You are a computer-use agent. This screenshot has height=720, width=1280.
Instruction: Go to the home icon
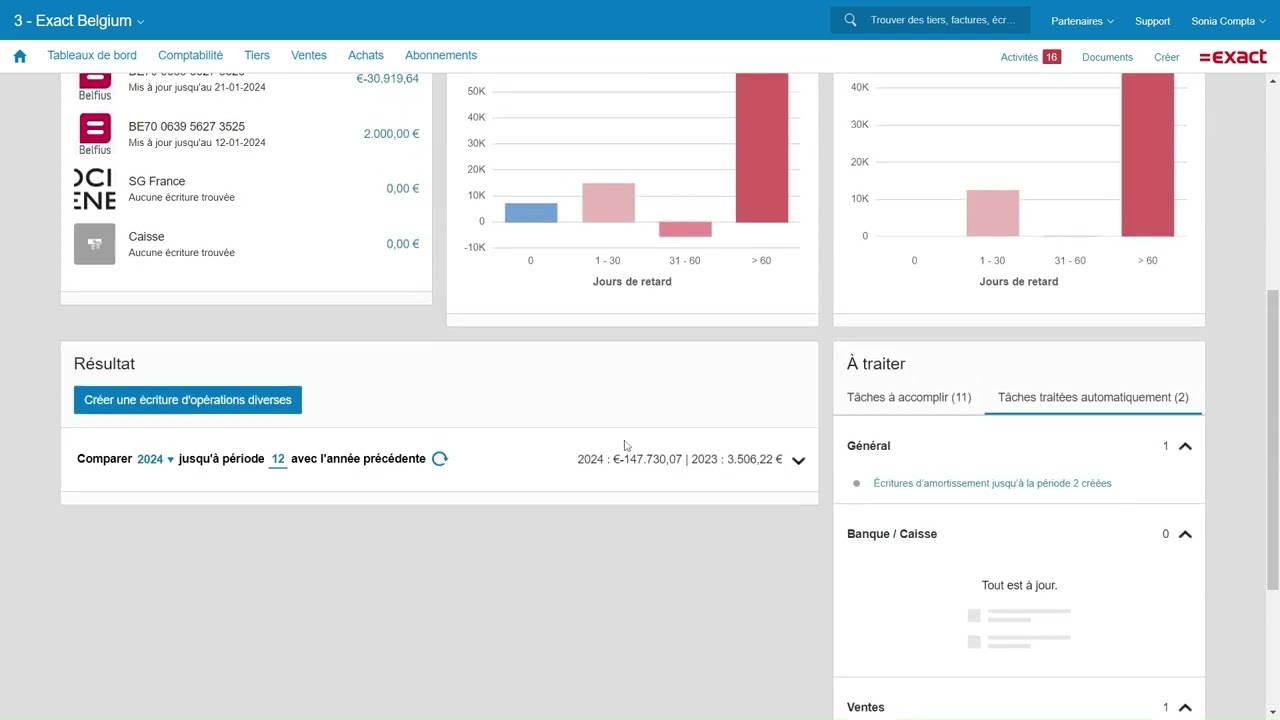pos(20,56)
